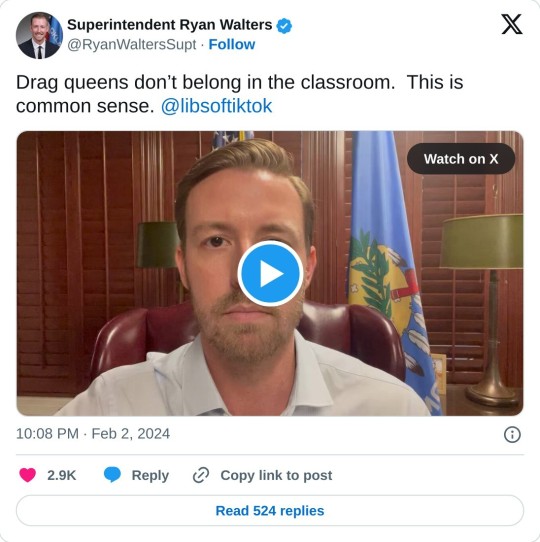Click the blue verified badge
Viewport: 540px width, 542px height.
click(x=284, y=26)
